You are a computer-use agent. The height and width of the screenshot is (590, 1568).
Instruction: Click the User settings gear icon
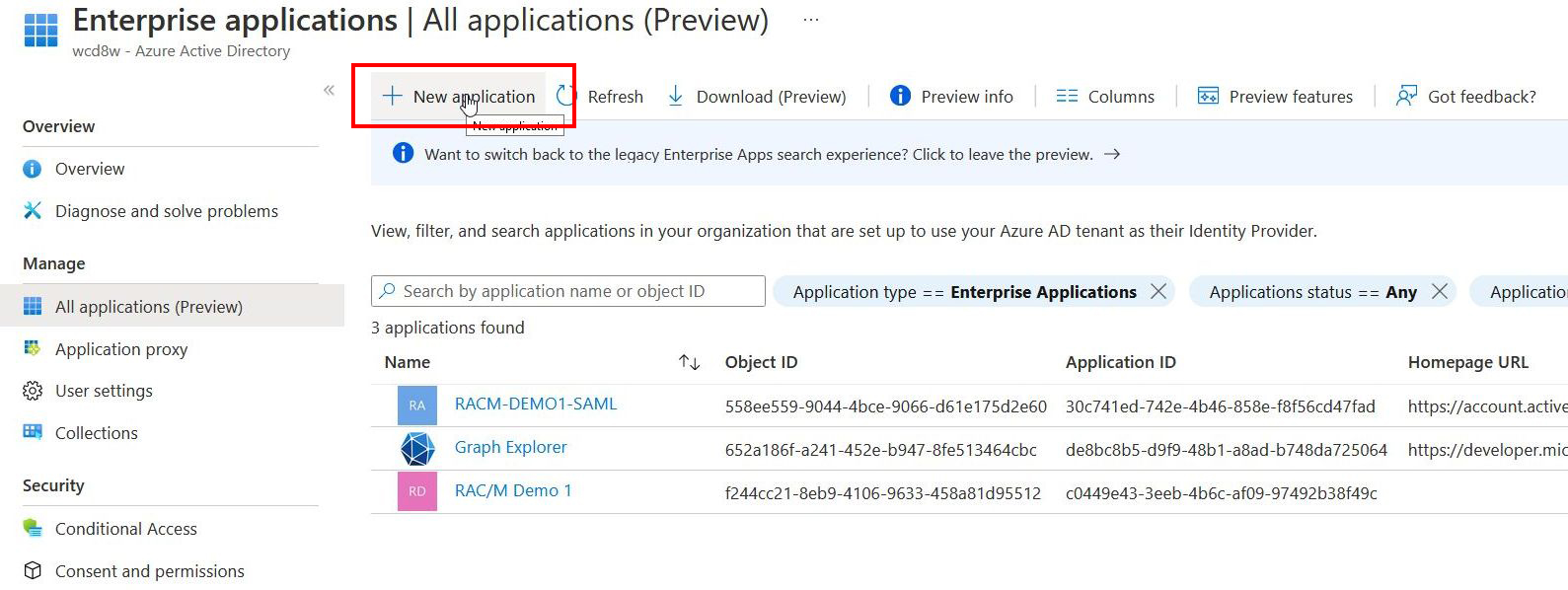coord(33,391)
